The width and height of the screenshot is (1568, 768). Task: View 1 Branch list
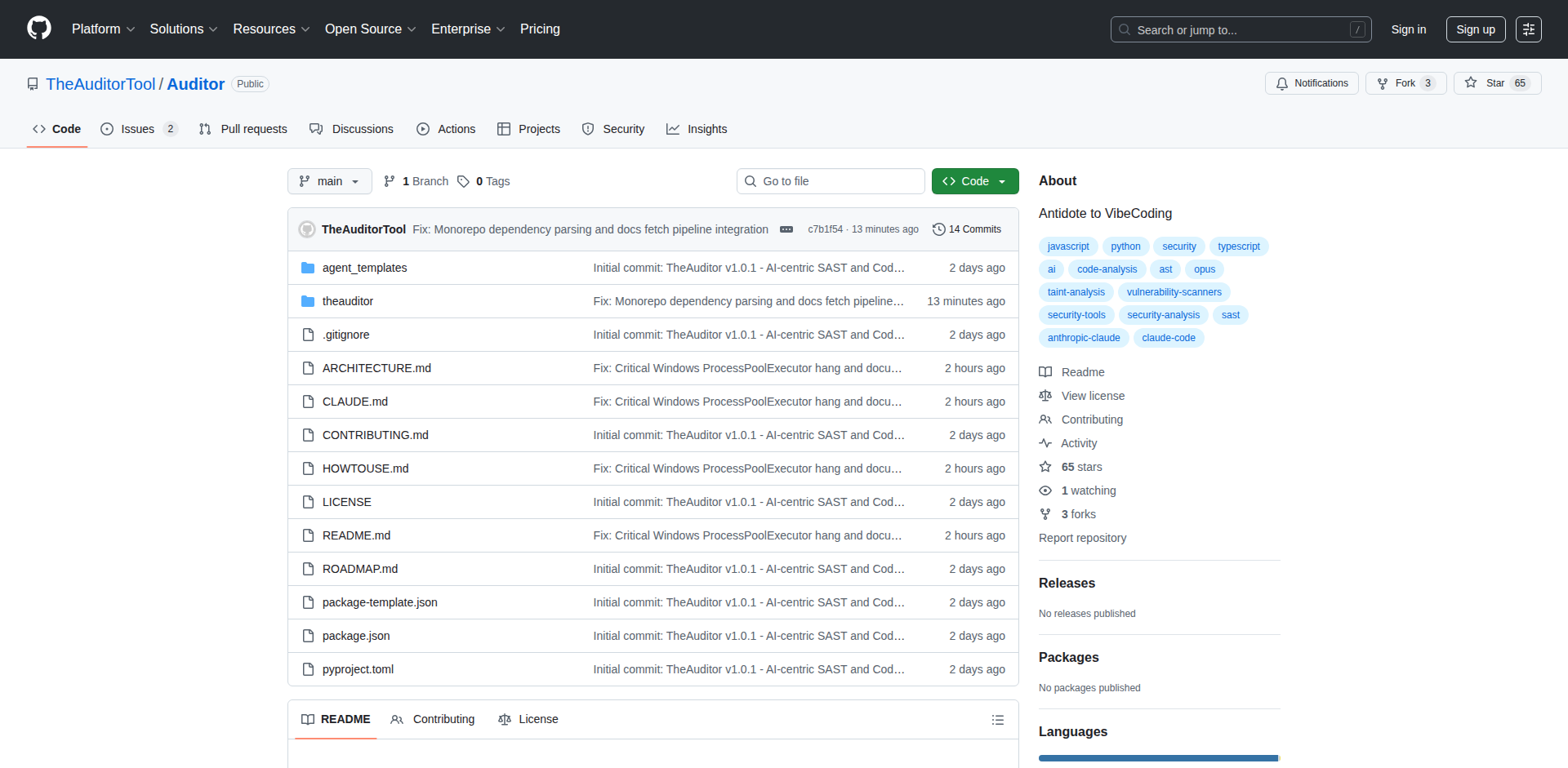[416, 181]
